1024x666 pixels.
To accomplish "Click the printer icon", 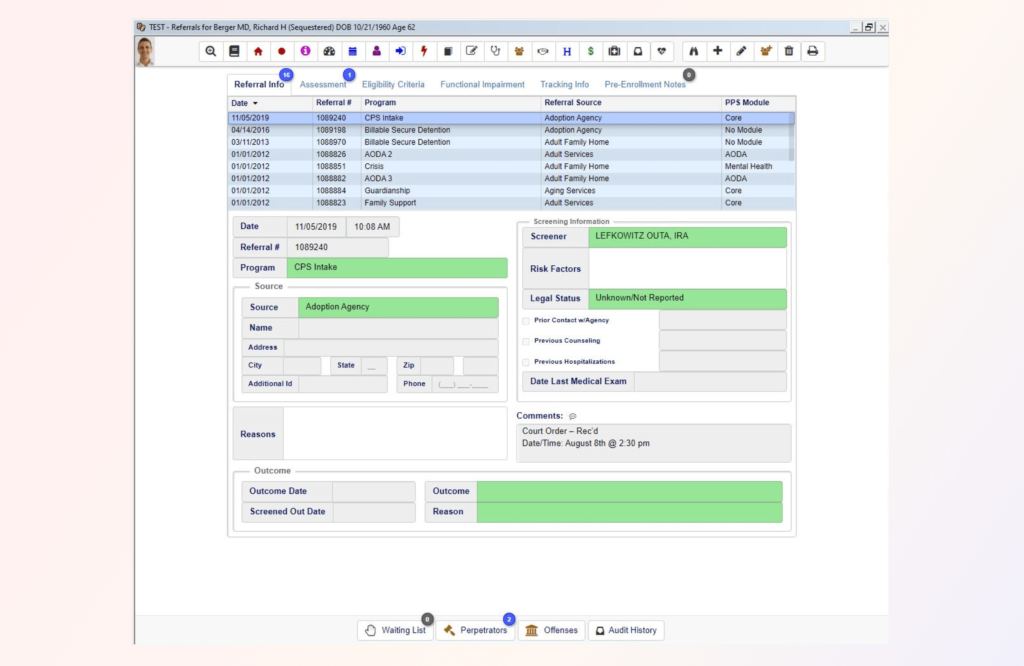I will [x=812, y=51].
